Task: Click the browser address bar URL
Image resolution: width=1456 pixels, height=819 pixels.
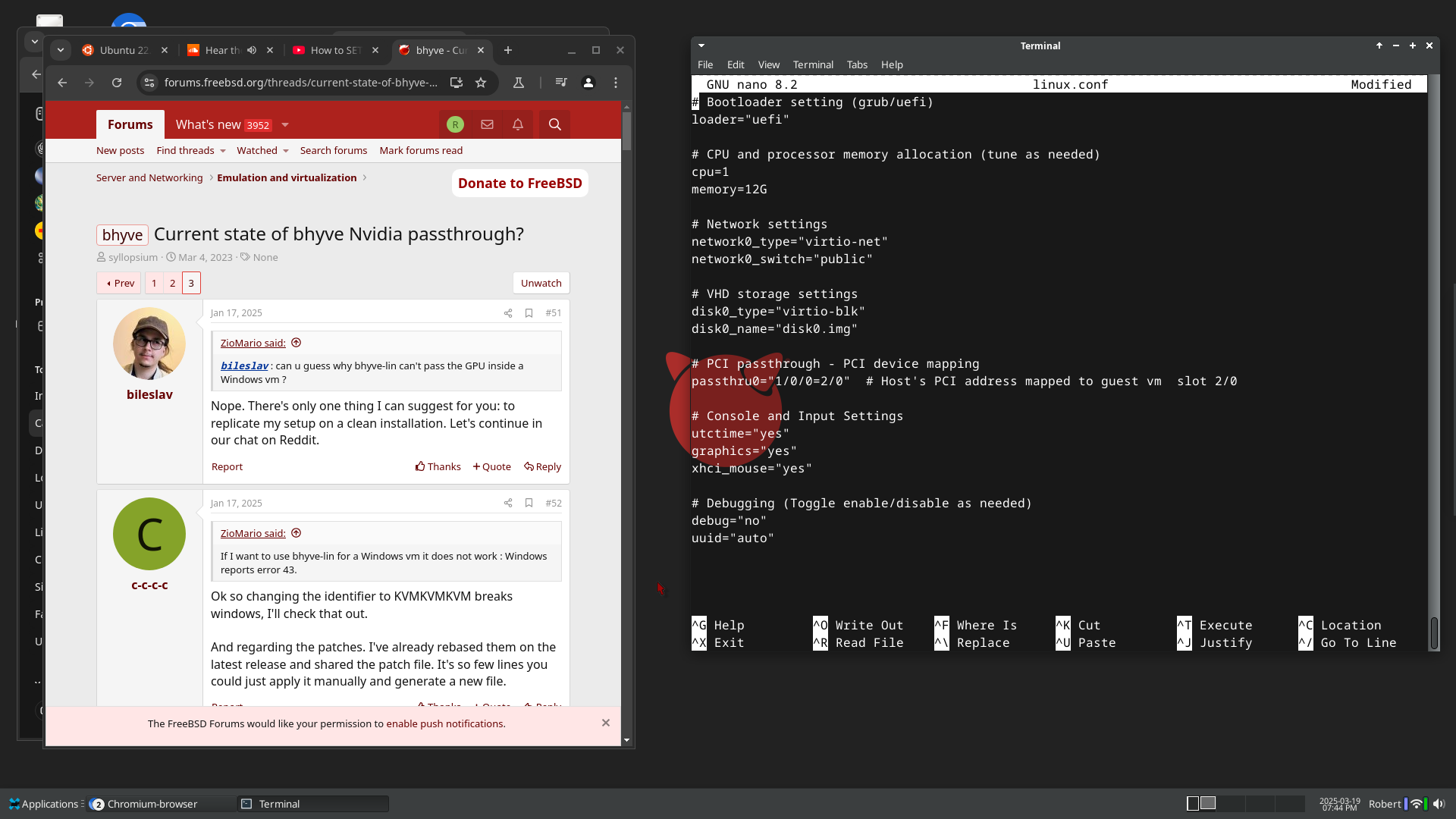Action: coord(300,83)
